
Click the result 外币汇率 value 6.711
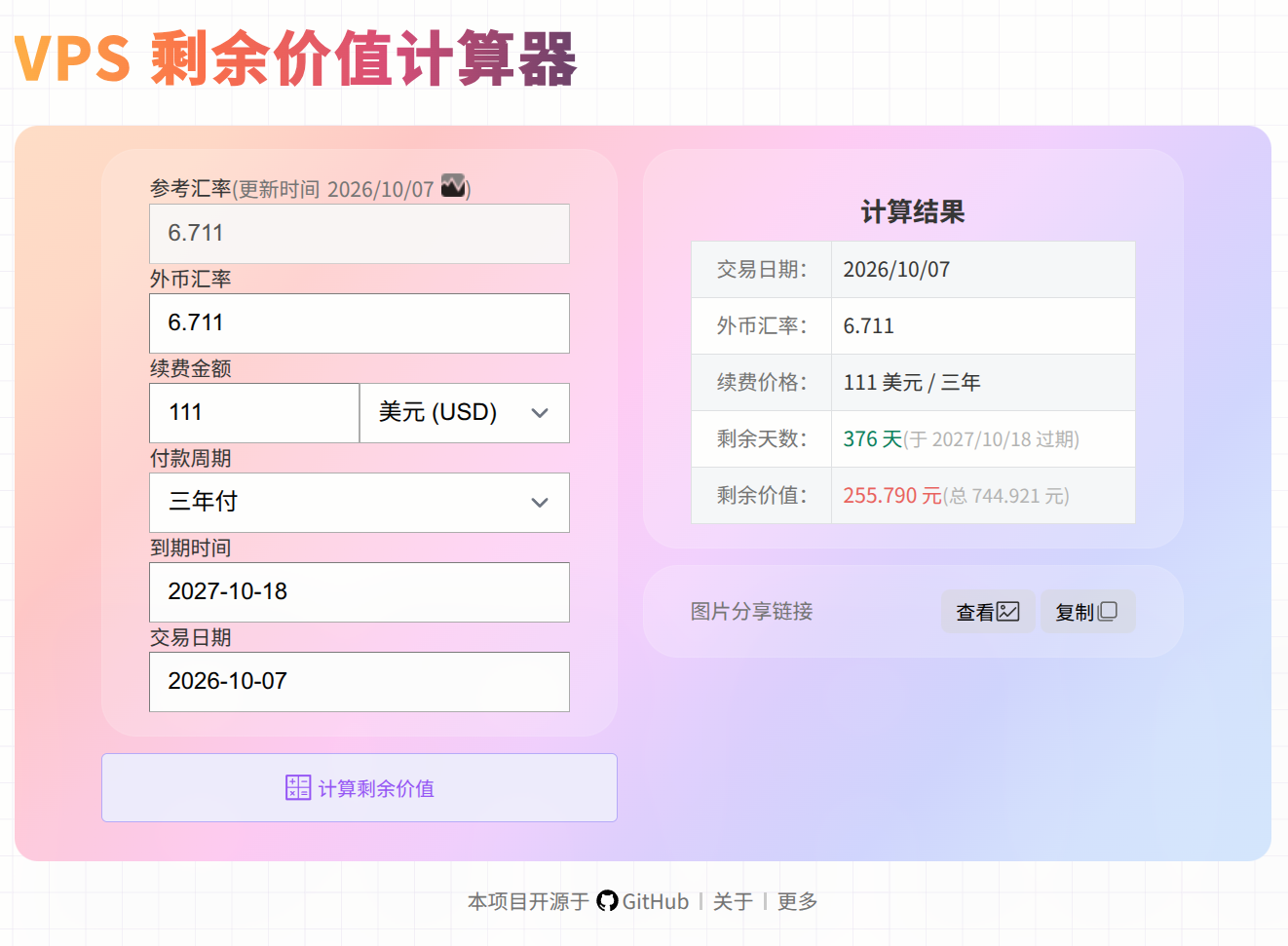click(x=868, y=326)
